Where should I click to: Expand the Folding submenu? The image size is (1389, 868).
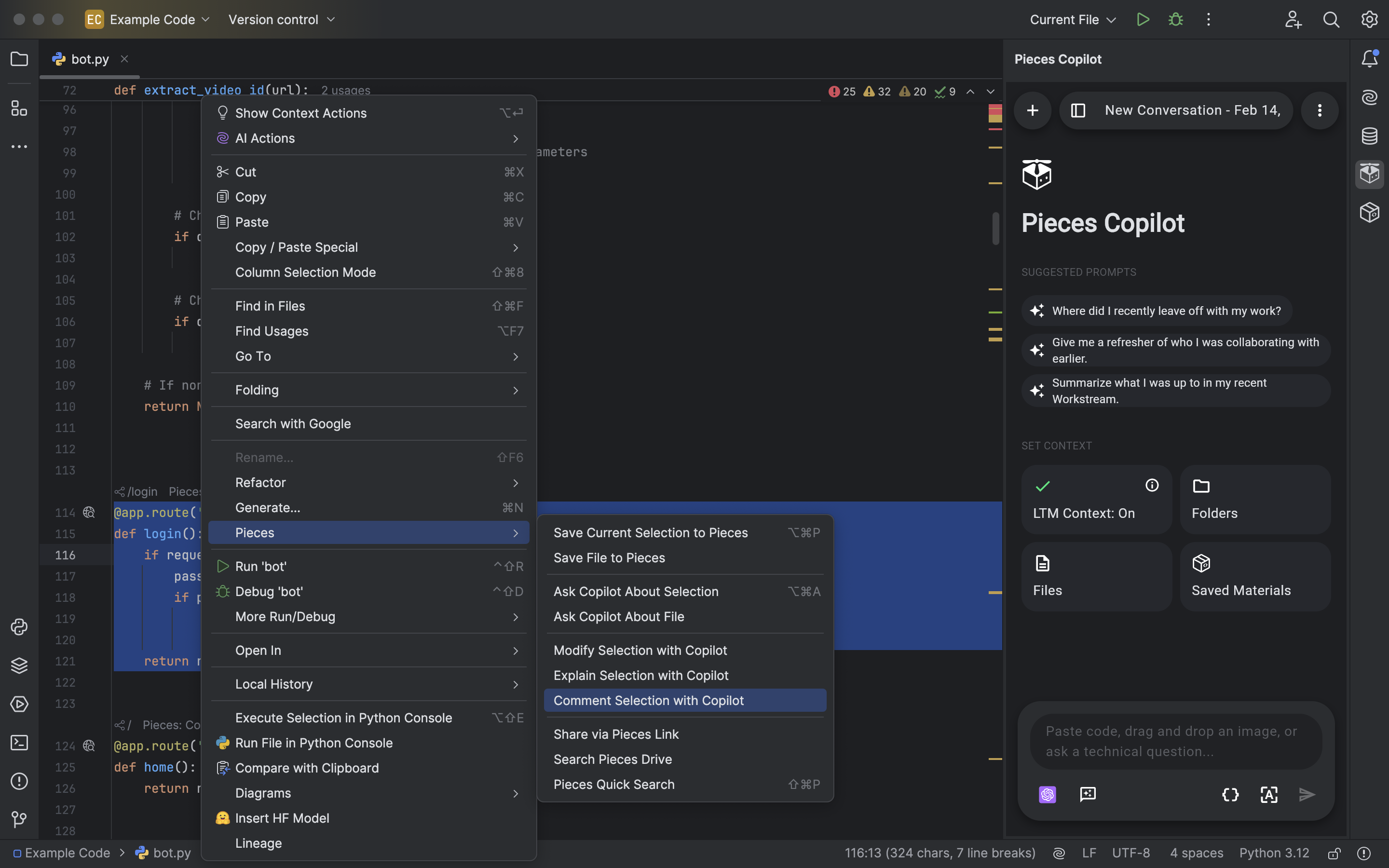pos(368,391)
